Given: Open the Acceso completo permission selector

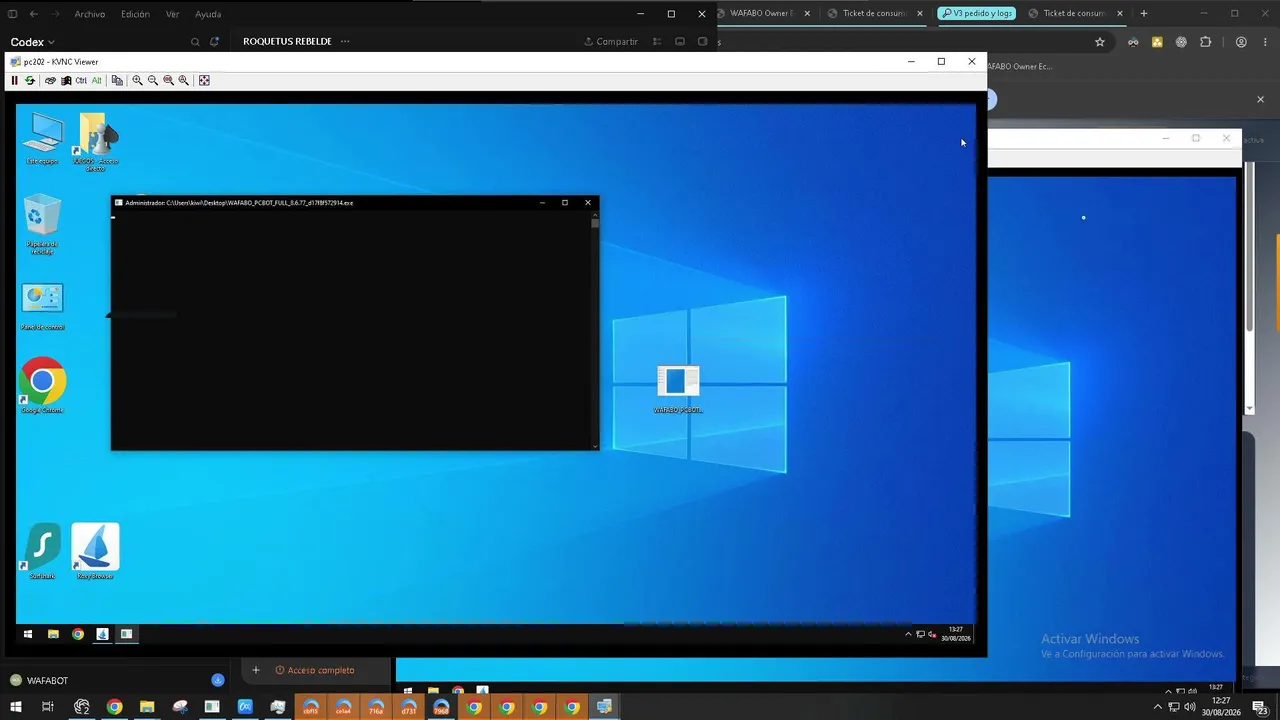Looking at the screenshot, I should 315,670.
